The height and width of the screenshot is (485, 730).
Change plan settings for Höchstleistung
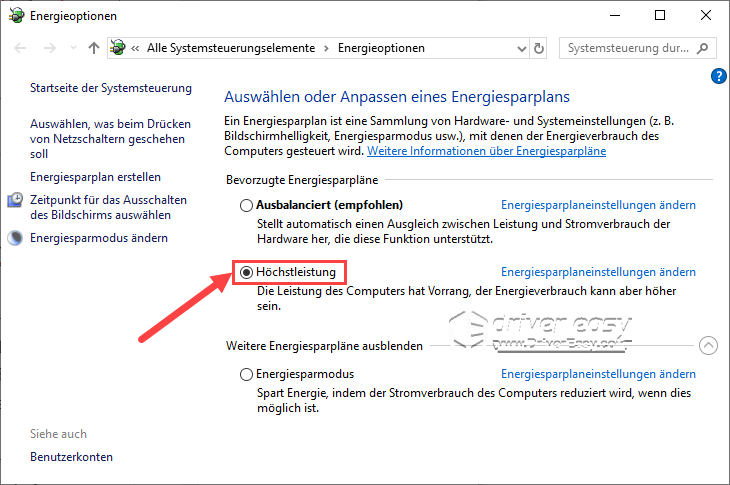click(598, 272)
